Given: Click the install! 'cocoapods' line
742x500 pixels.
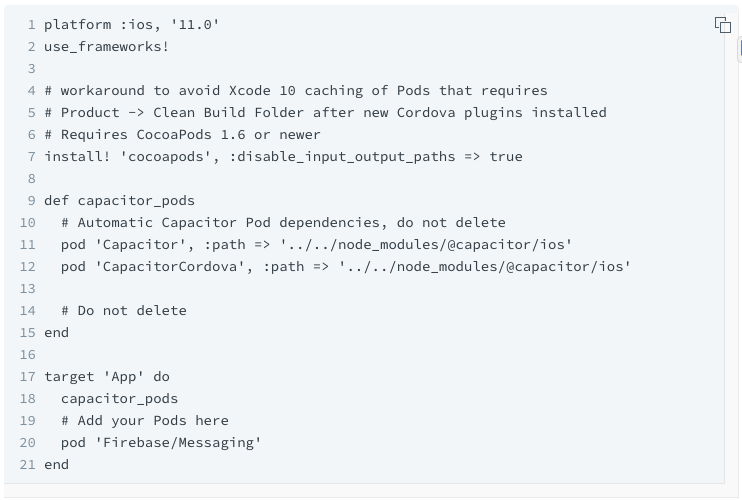Looking at the screenshot, I should [283, 156].
